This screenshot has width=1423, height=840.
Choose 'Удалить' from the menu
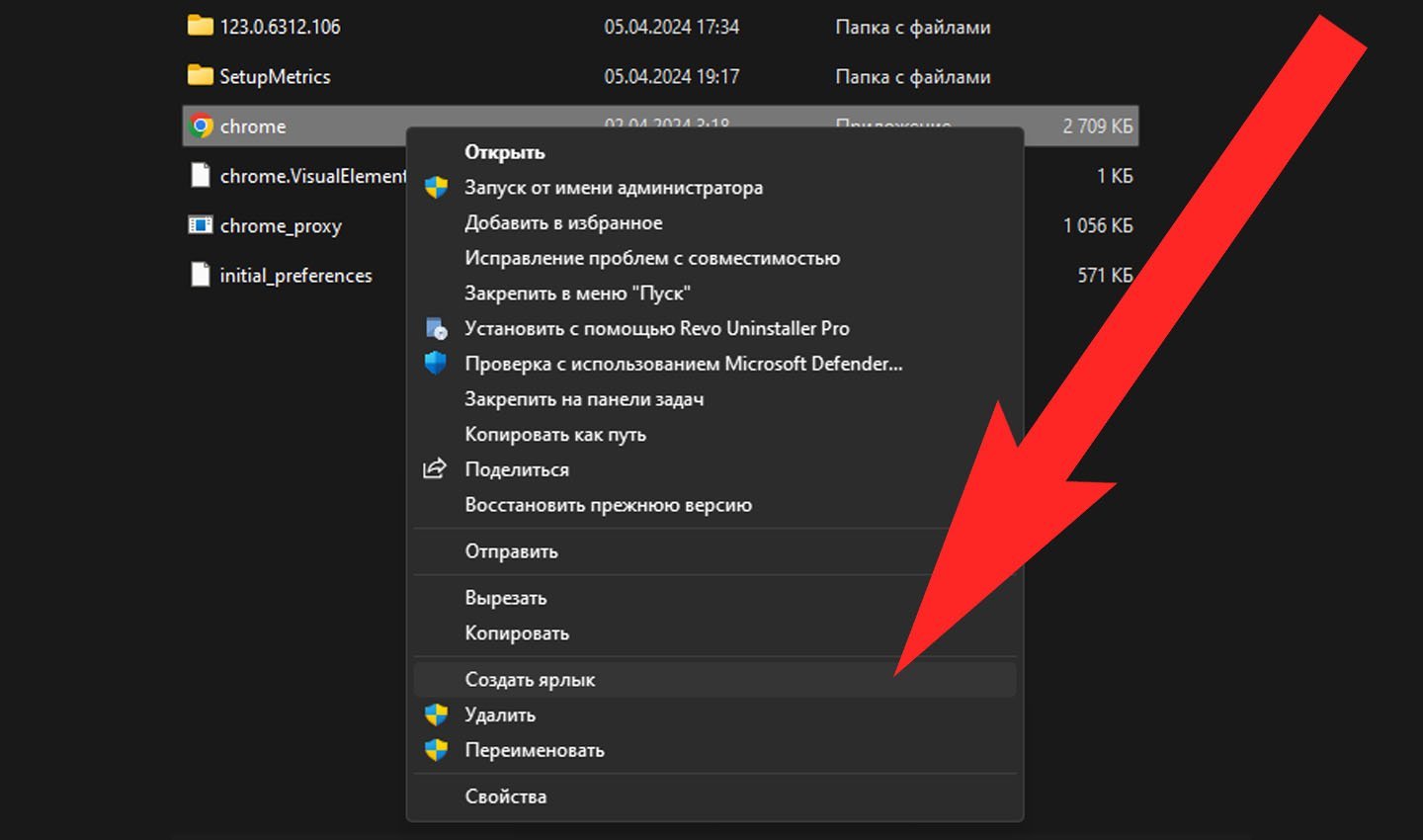click(500, 714)
